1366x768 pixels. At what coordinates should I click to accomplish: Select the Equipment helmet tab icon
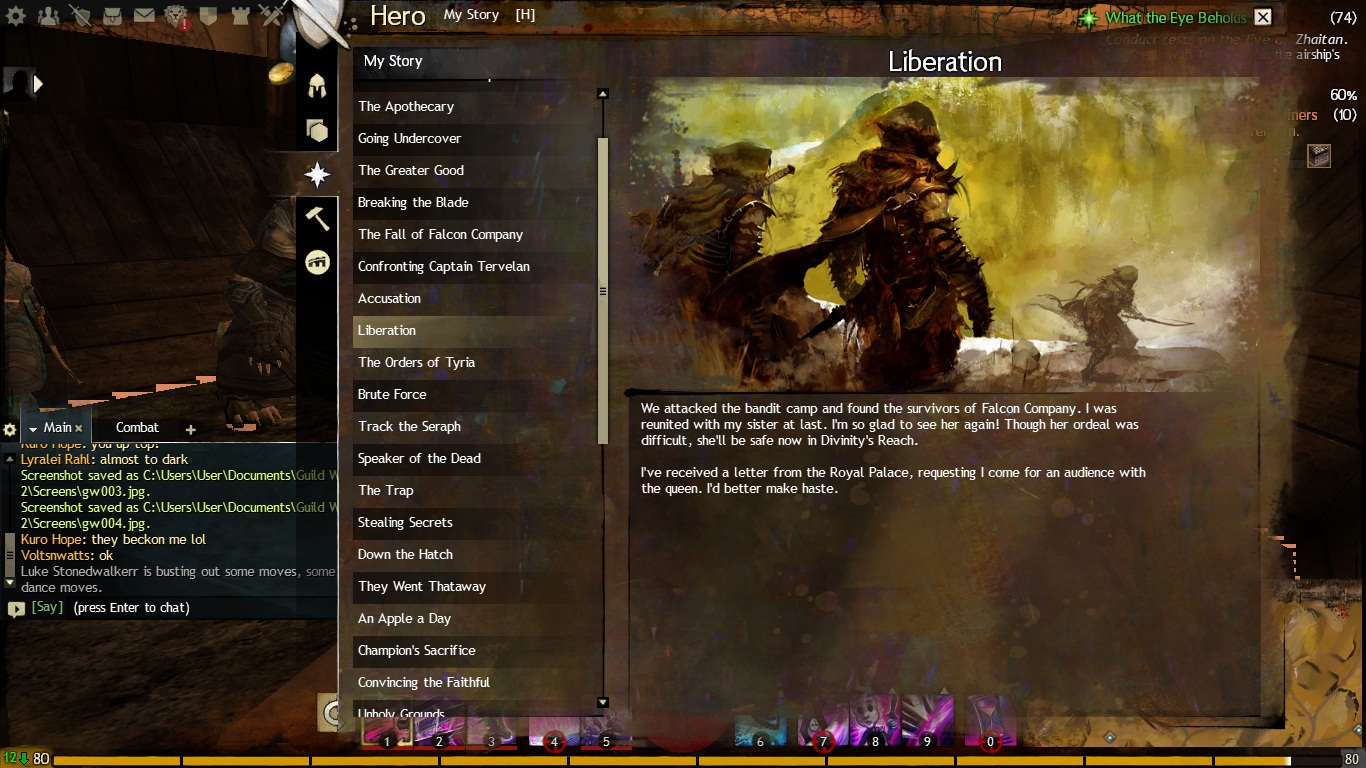click(317, 84)
